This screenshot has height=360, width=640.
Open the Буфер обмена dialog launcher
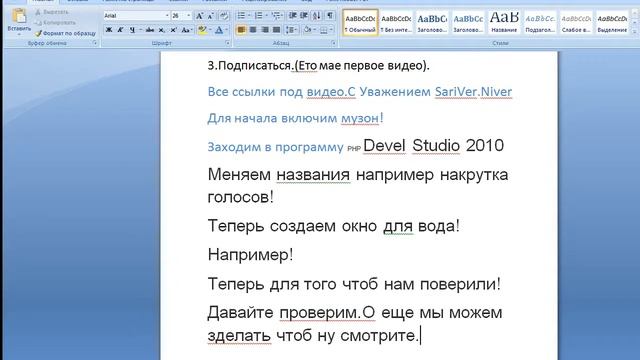click(x=95, y=43)
